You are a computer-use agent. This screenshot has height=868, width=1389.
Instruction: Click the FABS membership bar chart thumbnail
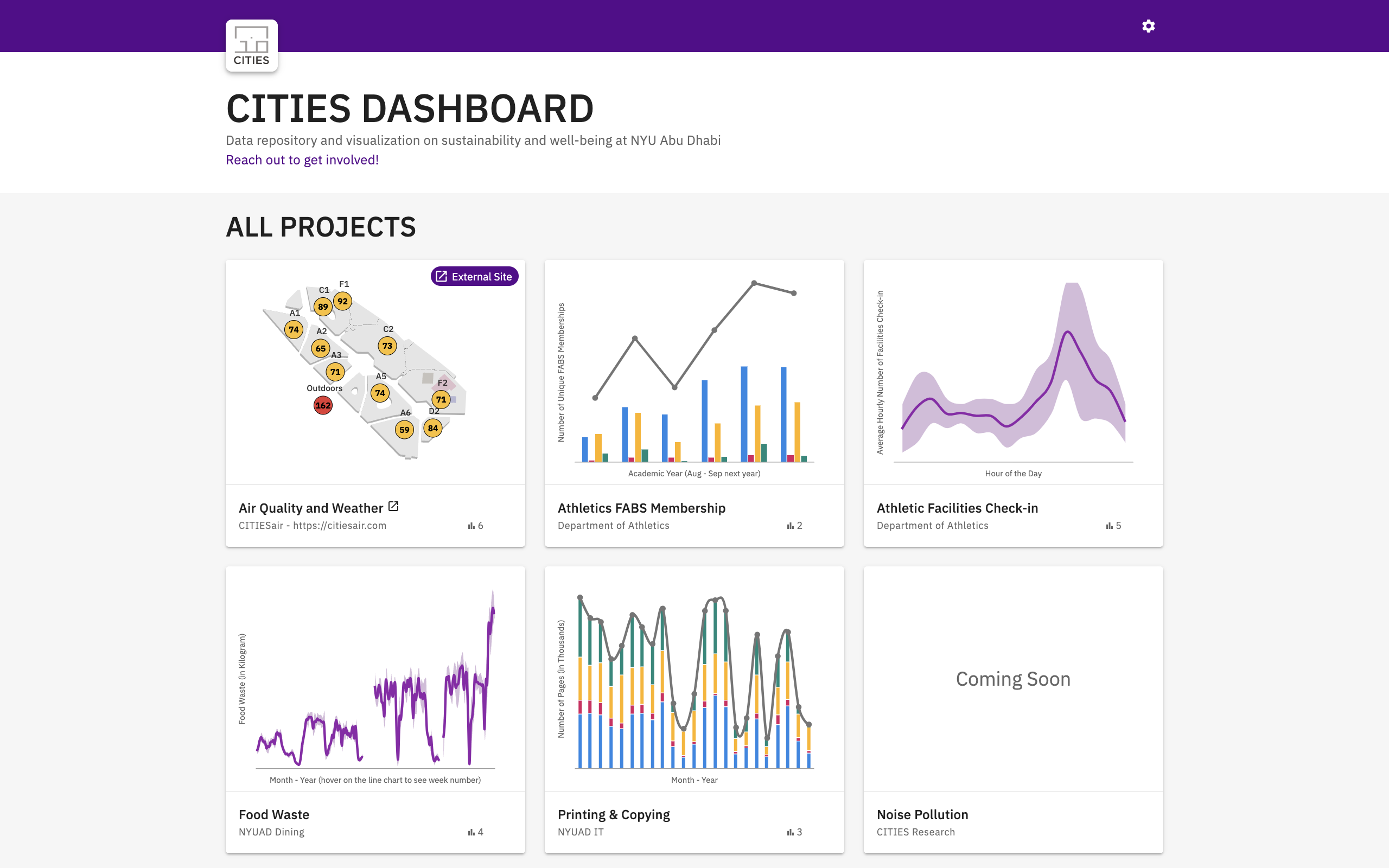coord(694,372)
